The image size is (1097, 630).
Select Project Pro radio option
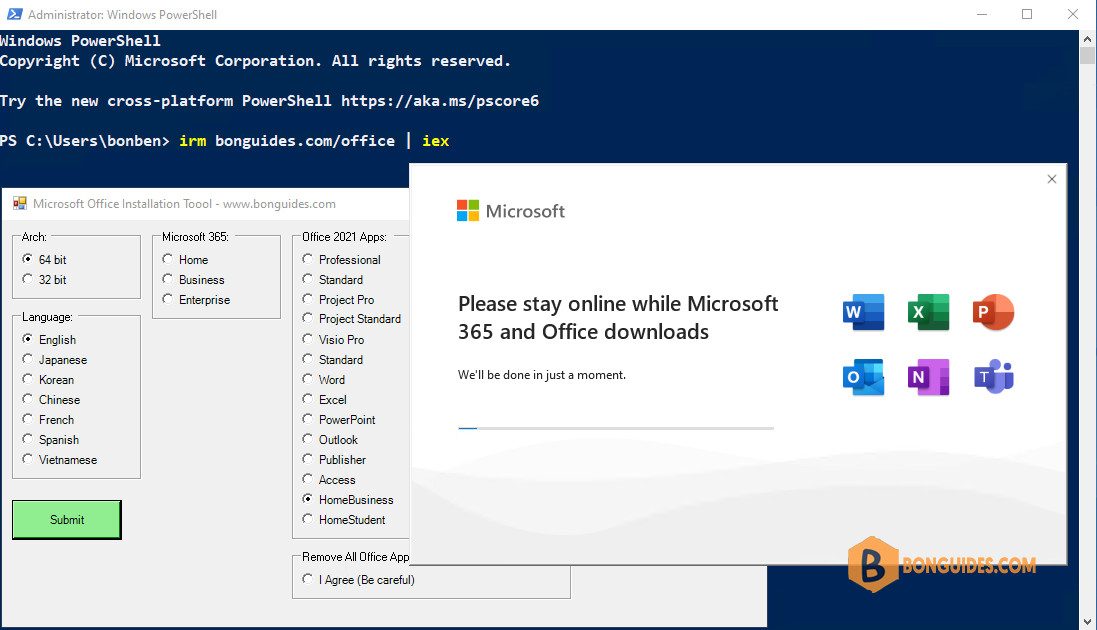(x=338, y=300)
